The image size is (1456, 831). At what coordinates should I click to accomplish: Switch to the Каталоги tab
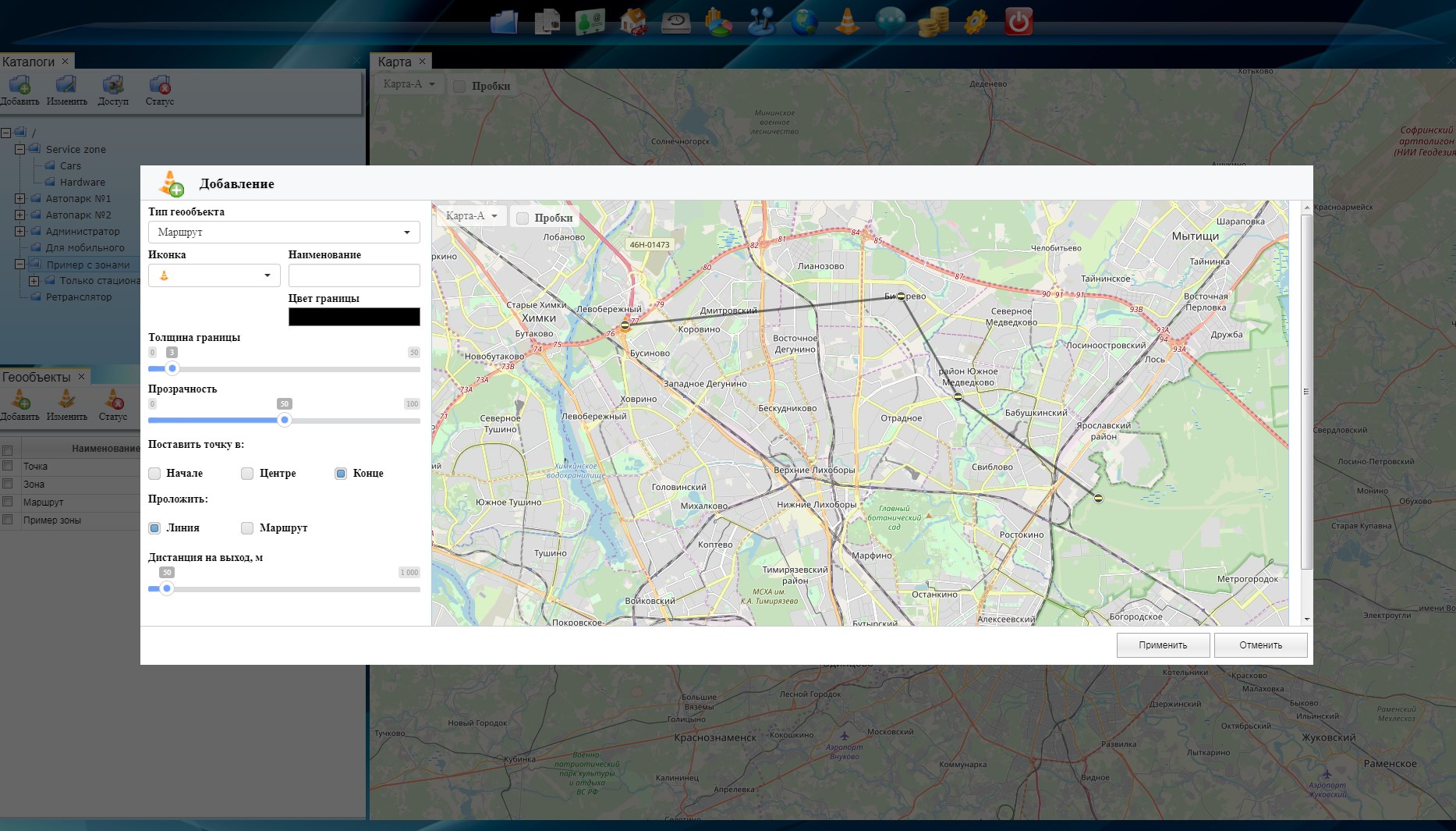(29, 62)
